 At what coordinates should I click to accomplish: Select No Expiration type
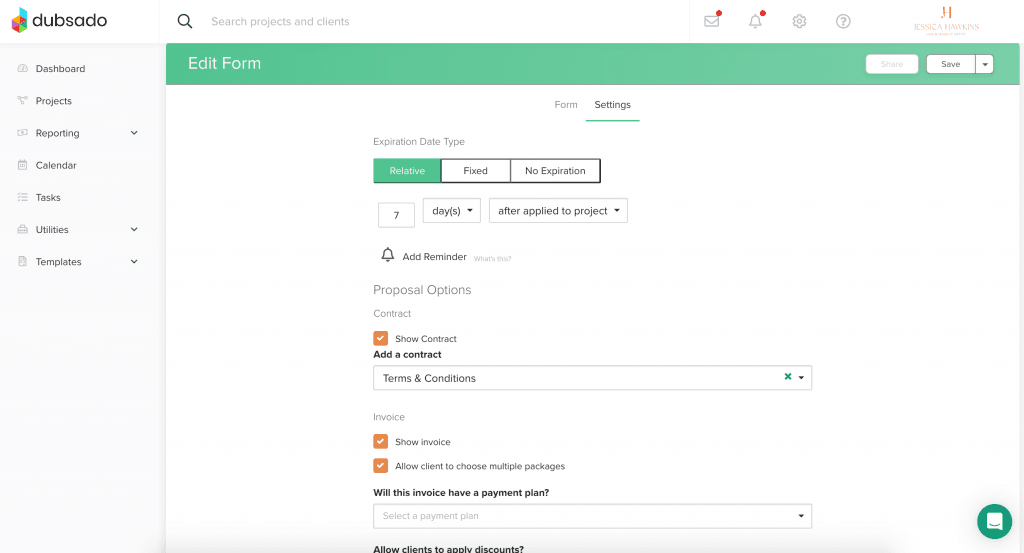(x=555, y=171)
